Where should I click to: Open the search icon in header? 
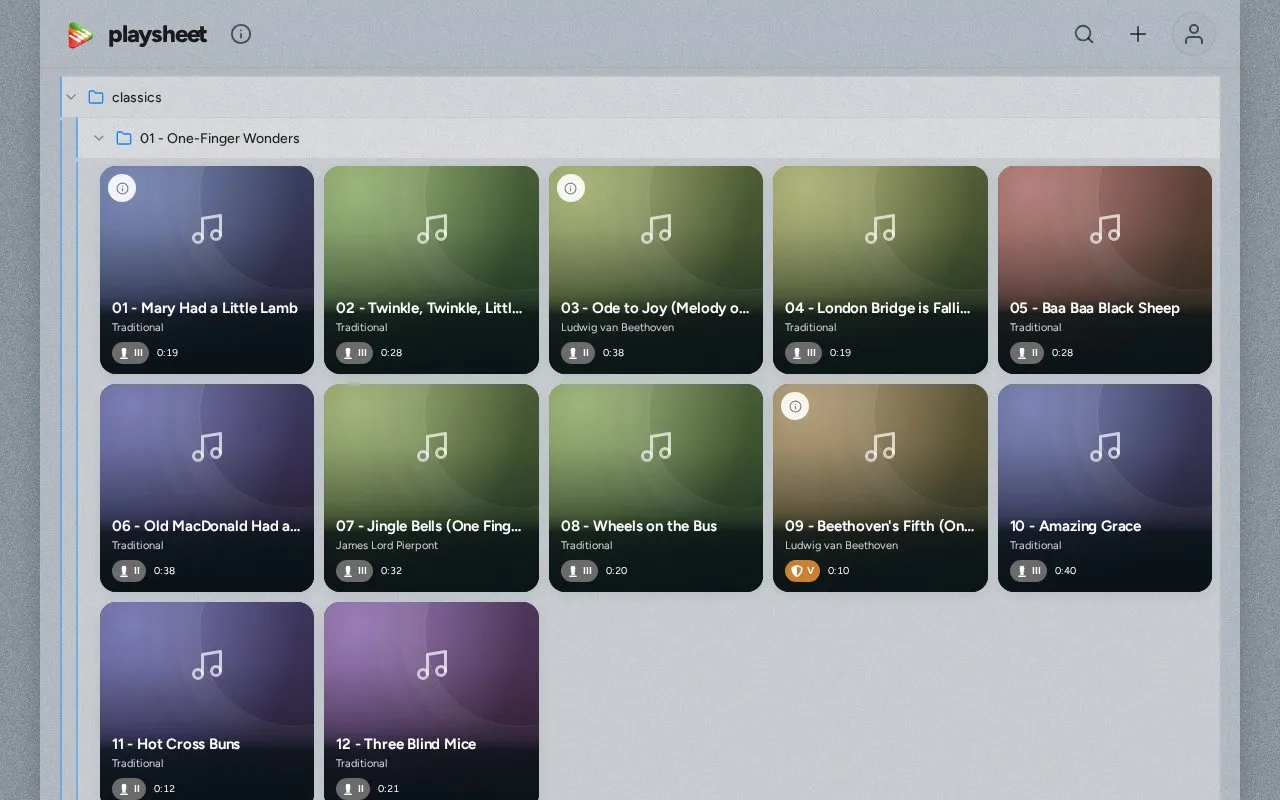pyautogui.click(x=1084, y=34)
